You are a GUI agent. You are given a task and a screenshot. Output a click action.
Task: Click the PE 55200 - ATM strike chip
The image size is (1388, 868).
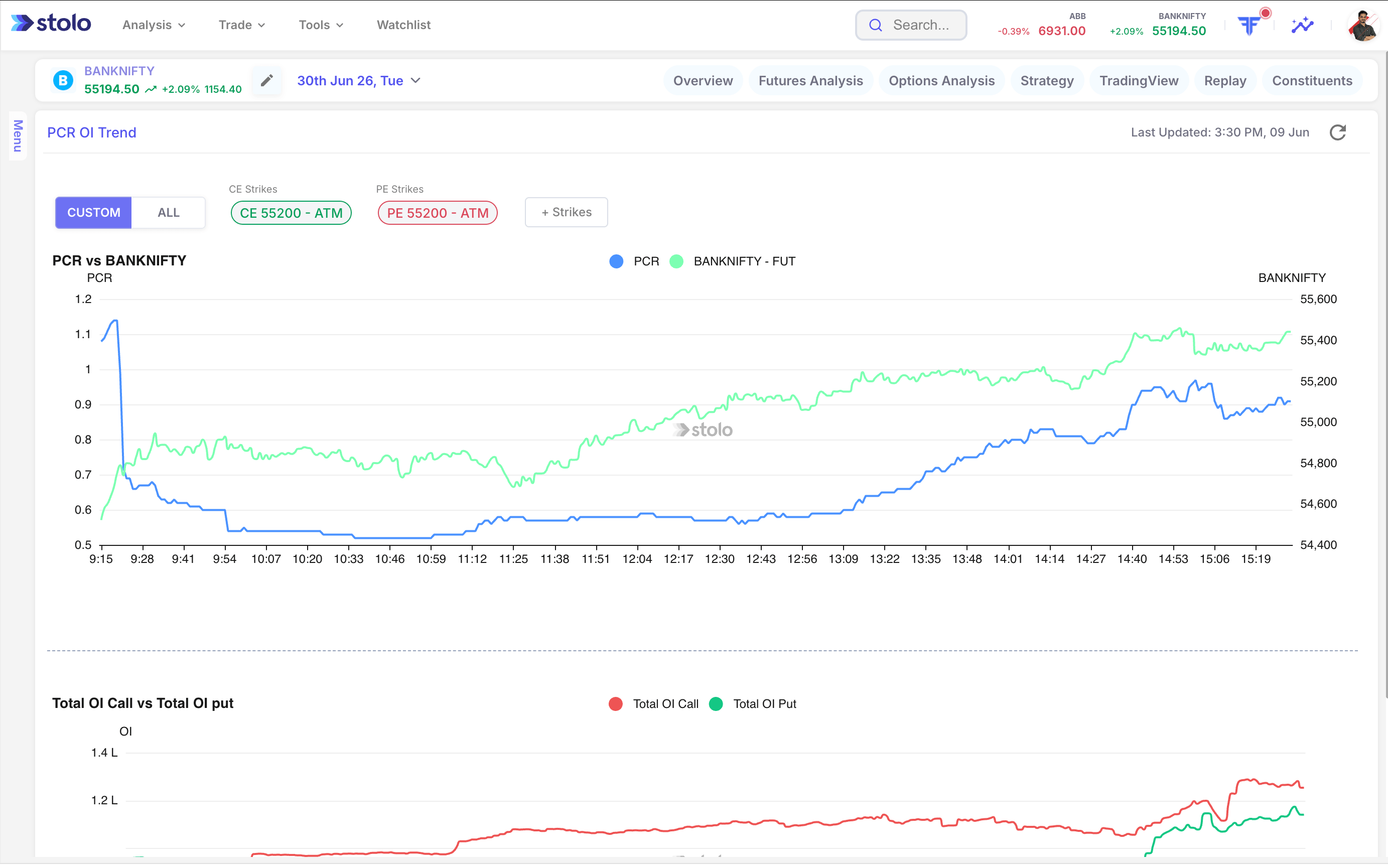click(x=438, y=213)
